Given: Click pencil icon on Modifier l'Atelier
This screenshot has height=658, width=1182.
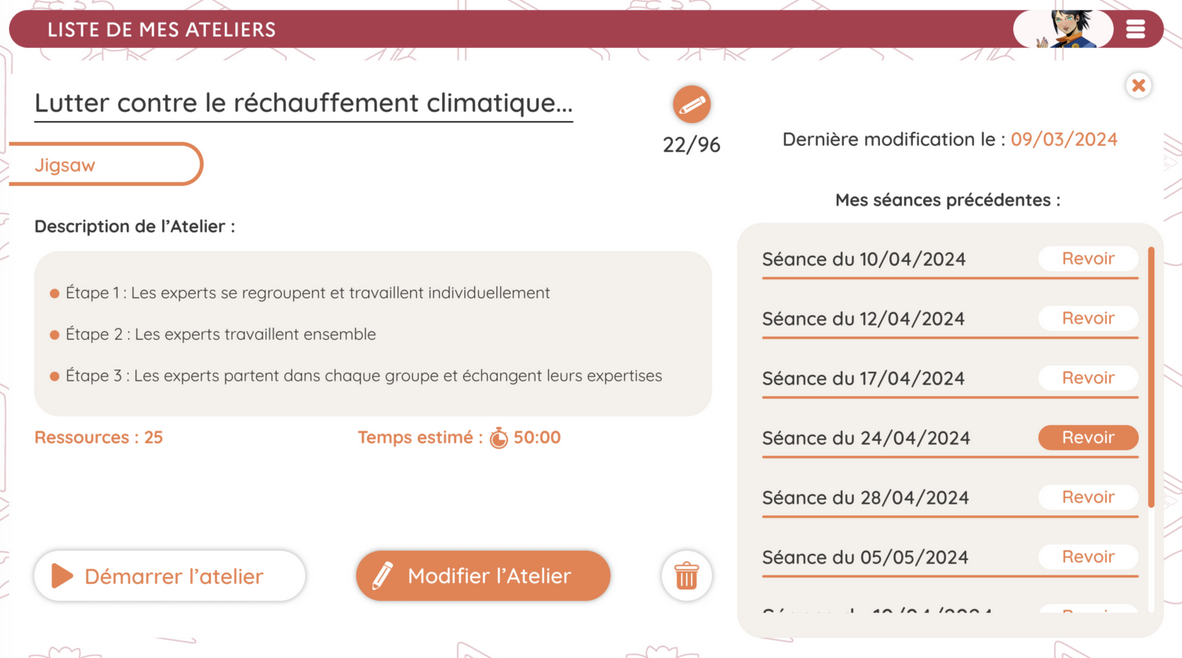Looking at the screenshot, I should pyautogui.click(x=383, y=576).
